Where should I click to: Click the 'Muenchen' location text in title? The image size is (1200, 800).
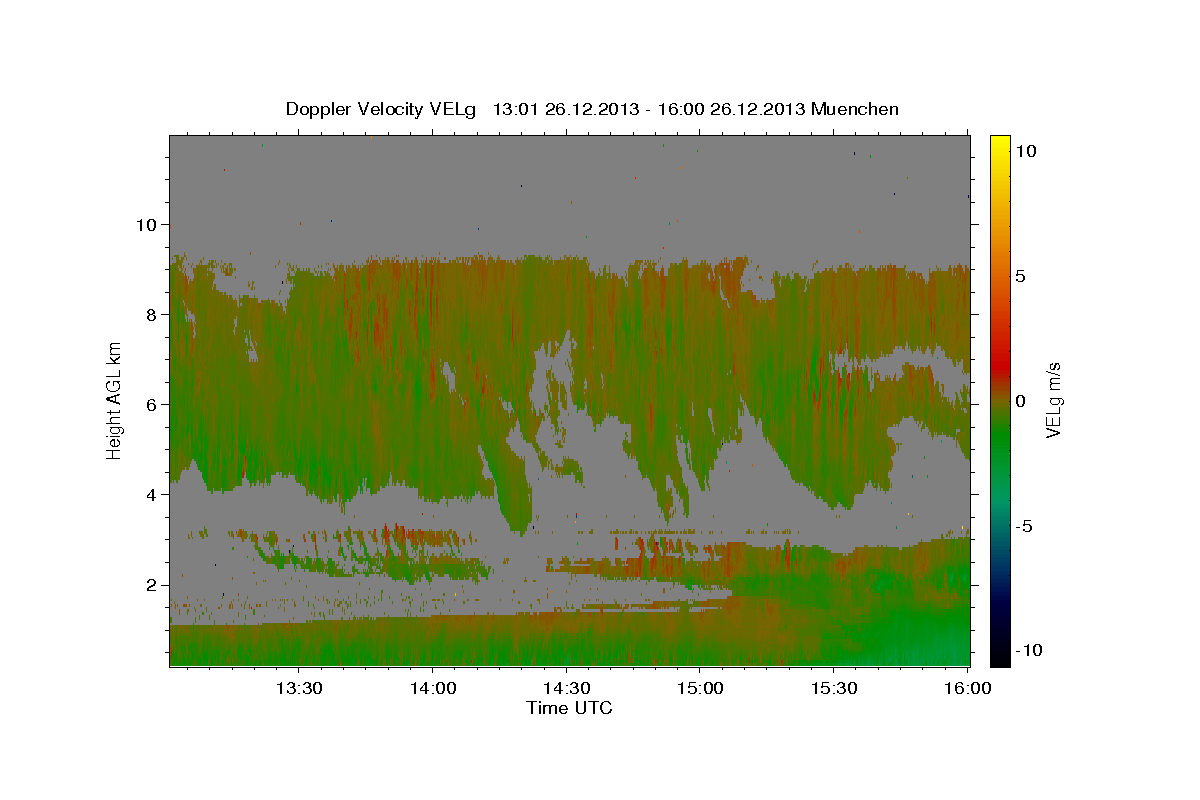click(x=855, y=109)
